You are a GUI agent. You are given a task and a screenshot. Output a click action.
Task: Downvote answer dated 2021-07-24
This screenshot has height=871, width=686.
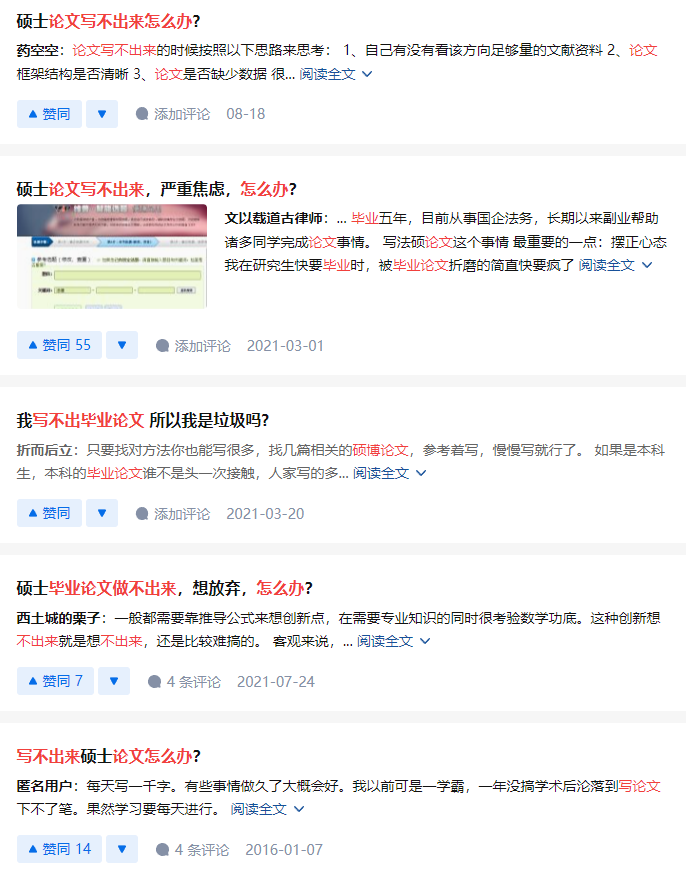point(114,681)
